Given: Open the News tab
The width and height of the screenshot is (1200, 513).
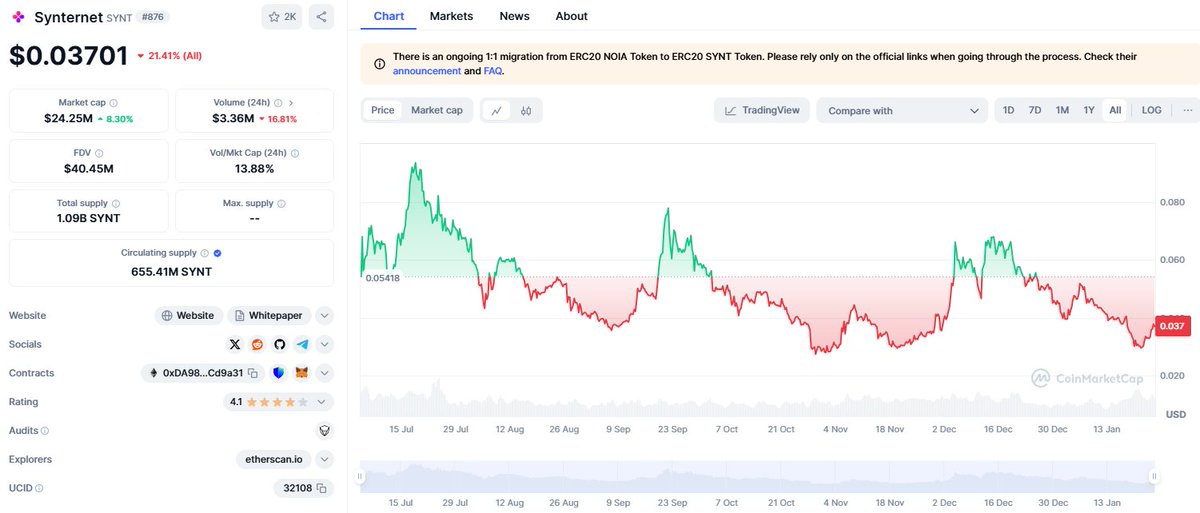Looking at the screenshot, I should (515, 16).
